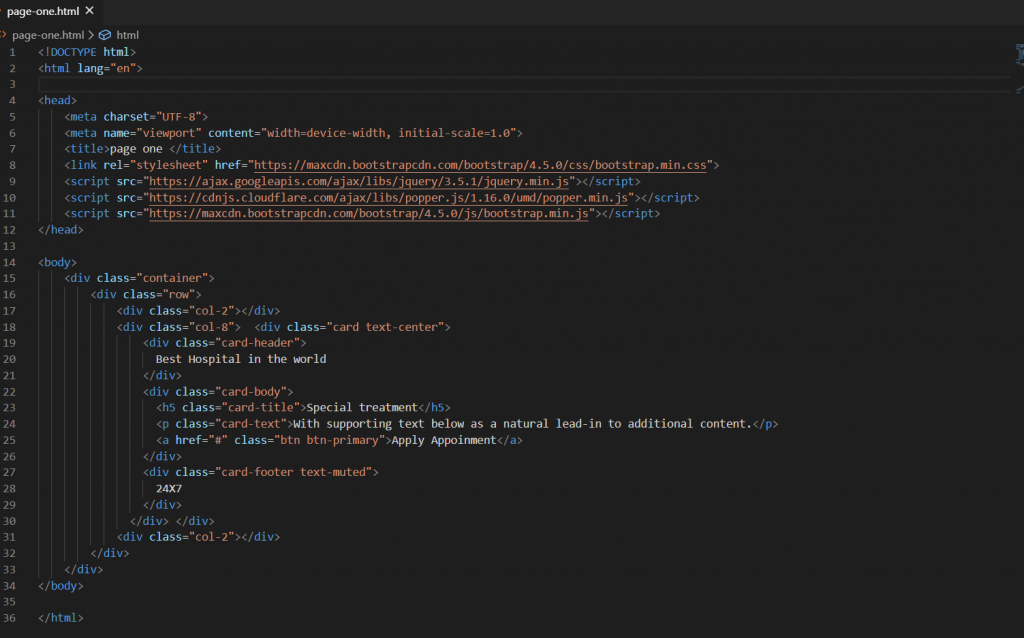The width and height of the screenshot is (1024, 638).
Task: Place cursor in "Apply Appoinment" anchor text
Action: pos(443,440)
